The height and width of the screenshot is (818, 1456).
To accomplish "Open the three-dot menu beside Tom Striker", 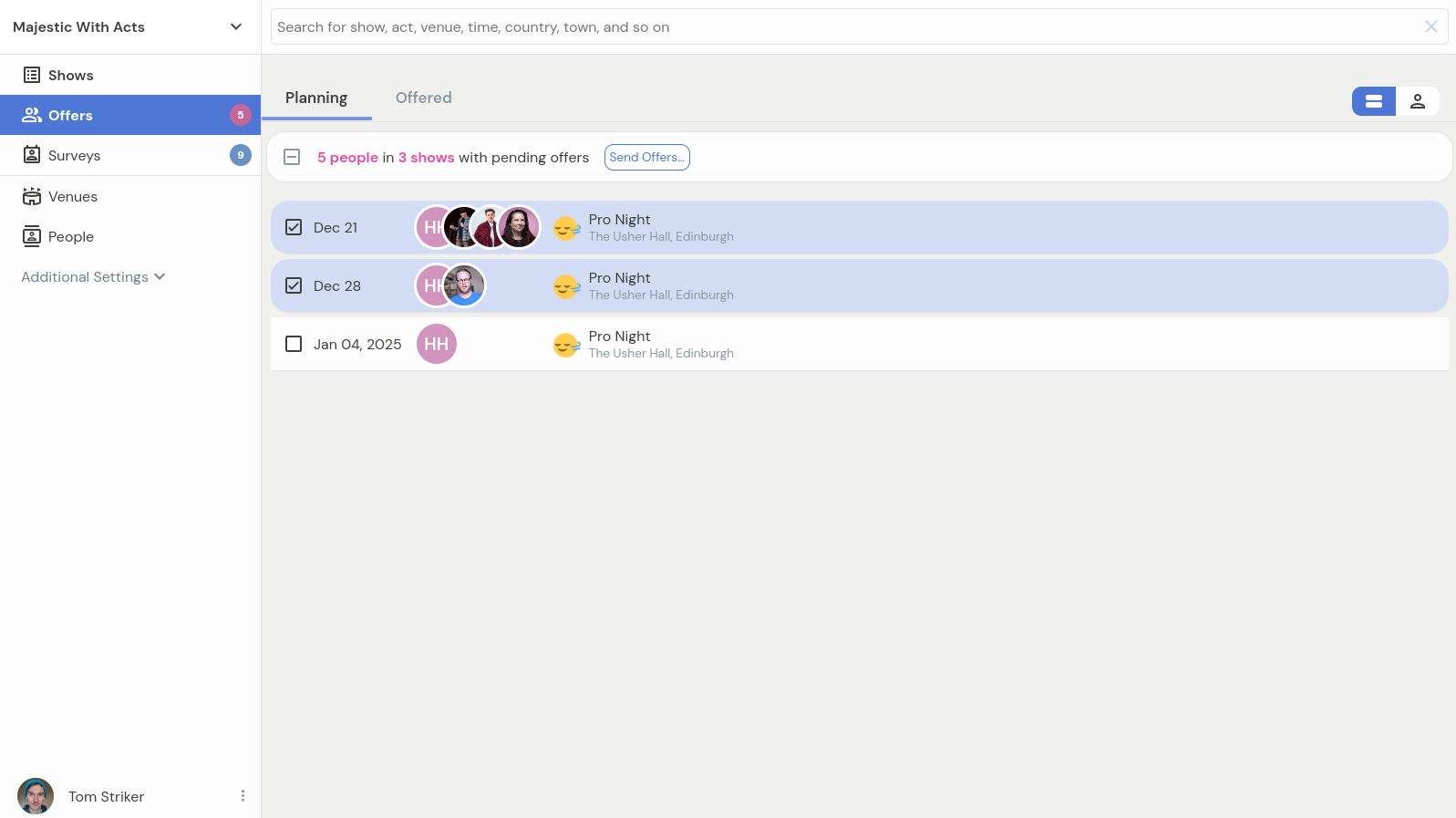I will (x=243, y=796).
